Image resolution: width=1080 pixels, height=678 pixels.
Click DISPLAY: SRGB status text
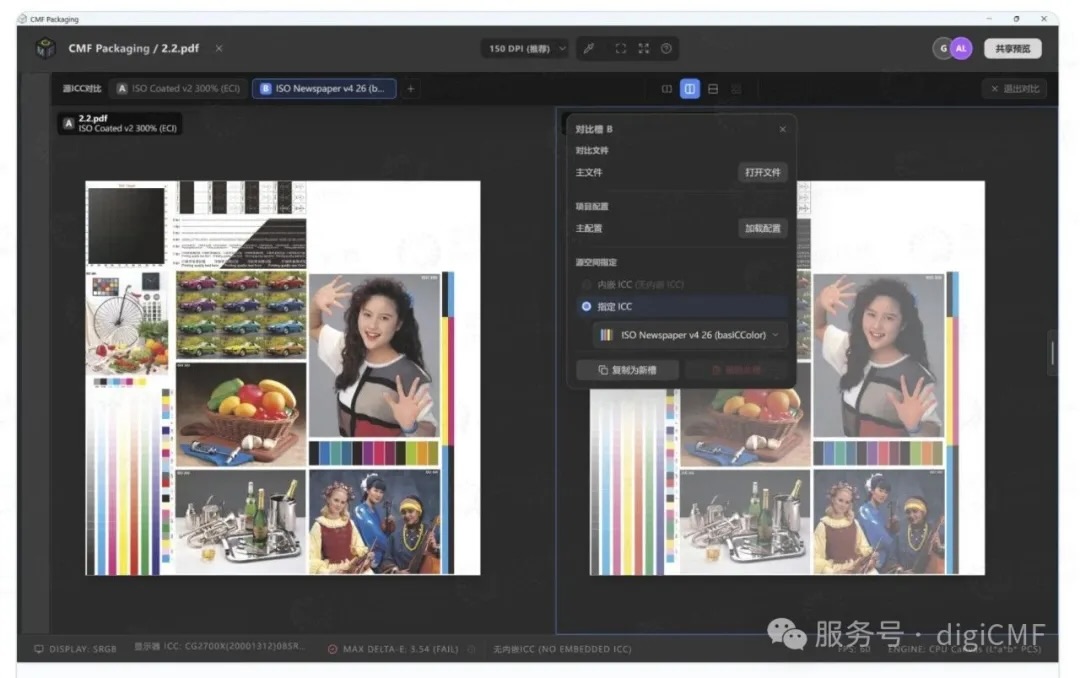(x=83, y=649)
